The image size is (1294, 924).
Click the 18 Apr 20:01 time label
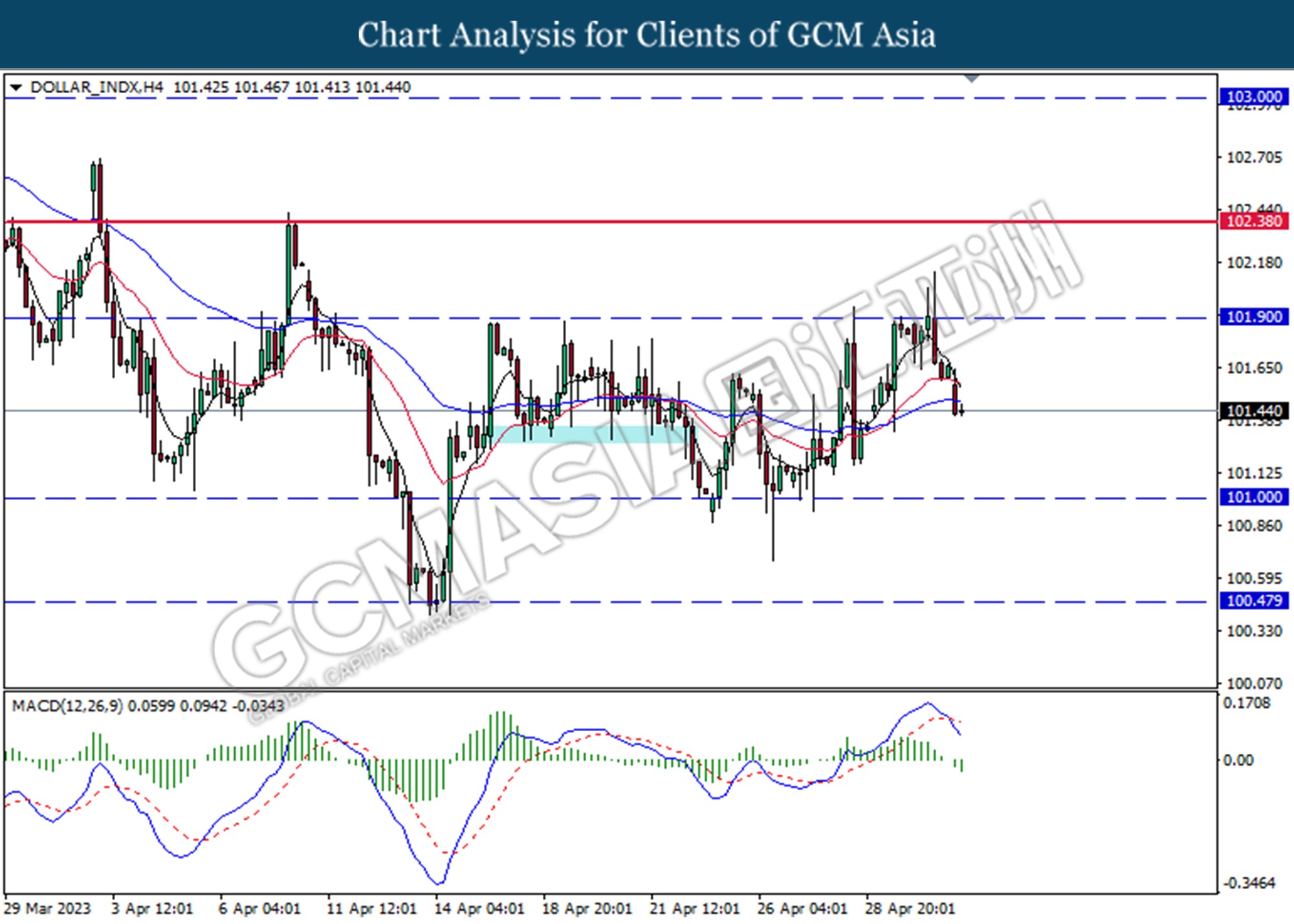point(587,908)
